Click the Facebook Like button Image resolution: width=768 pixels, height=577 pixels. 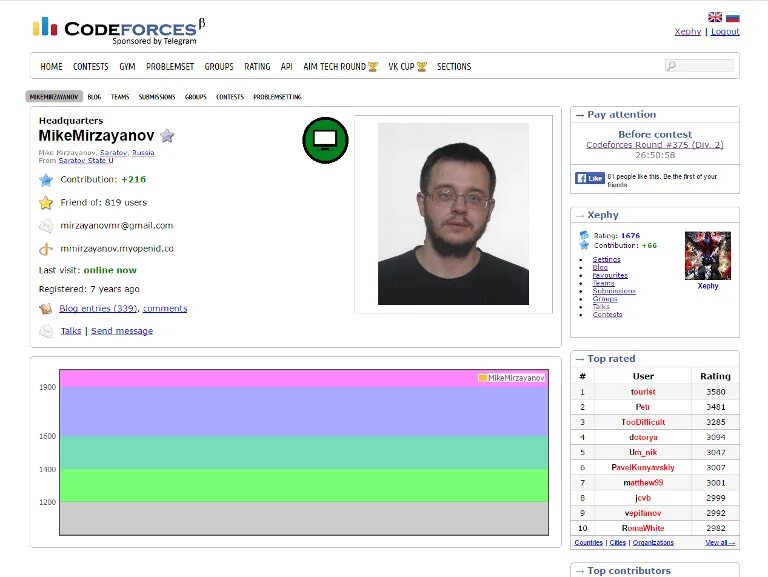(x=590, y=178)
